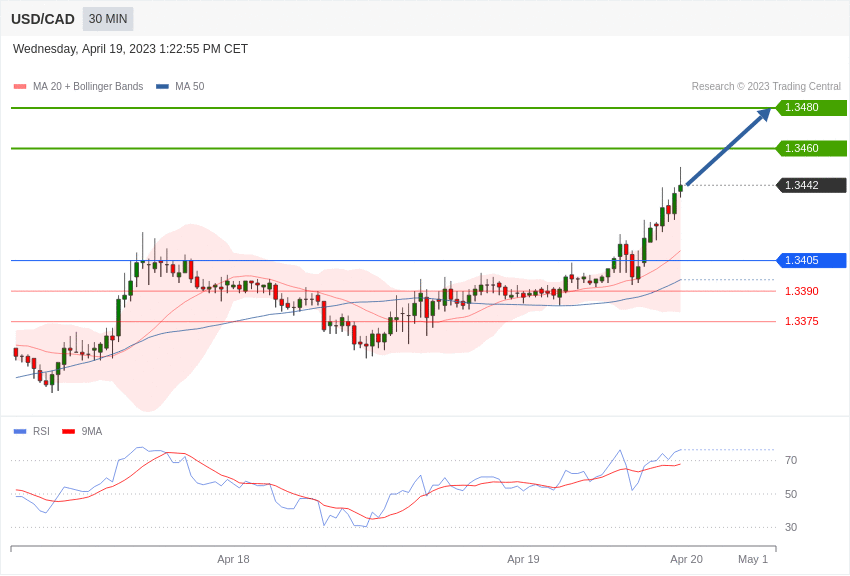The height and width of the screenshot is (576, 850).
Task: Click the 9MA legend label
Action: point(92,431)
